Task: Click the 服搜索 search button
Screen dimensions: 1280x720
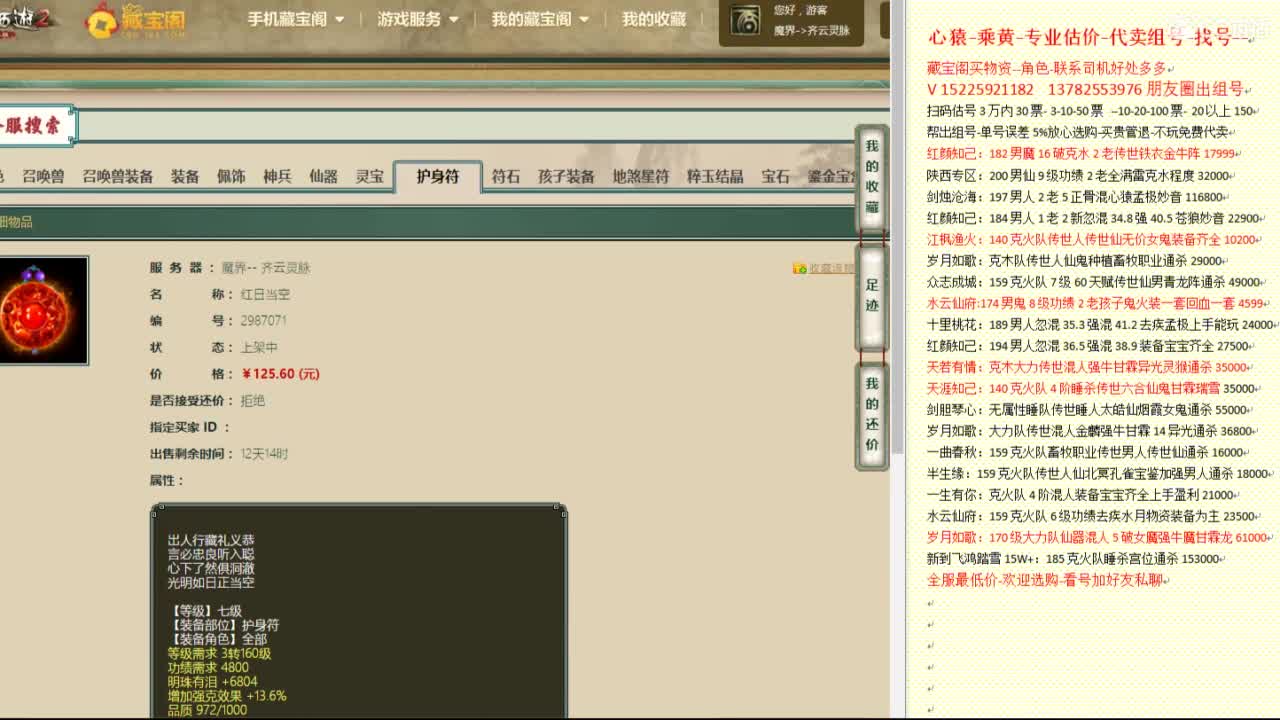Action: point(36,126)
